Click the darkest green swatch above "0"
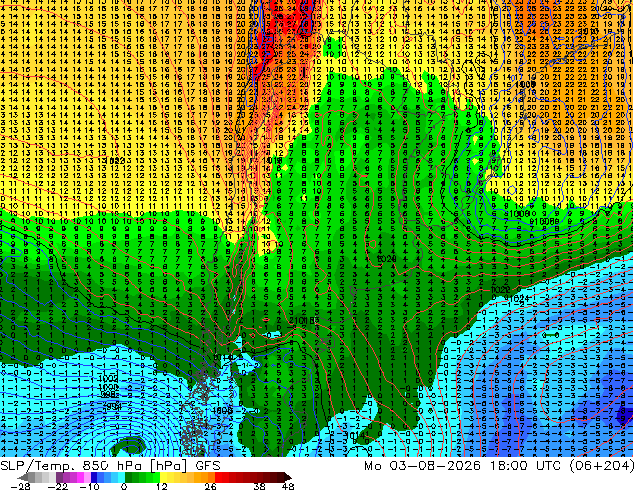The width and height of the screenshot is (634, 490). click(129, 477)
